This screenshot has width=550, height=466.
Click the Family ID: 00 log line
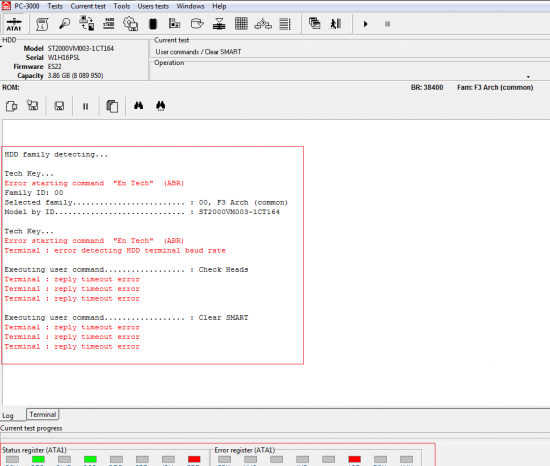click(34, 193)
